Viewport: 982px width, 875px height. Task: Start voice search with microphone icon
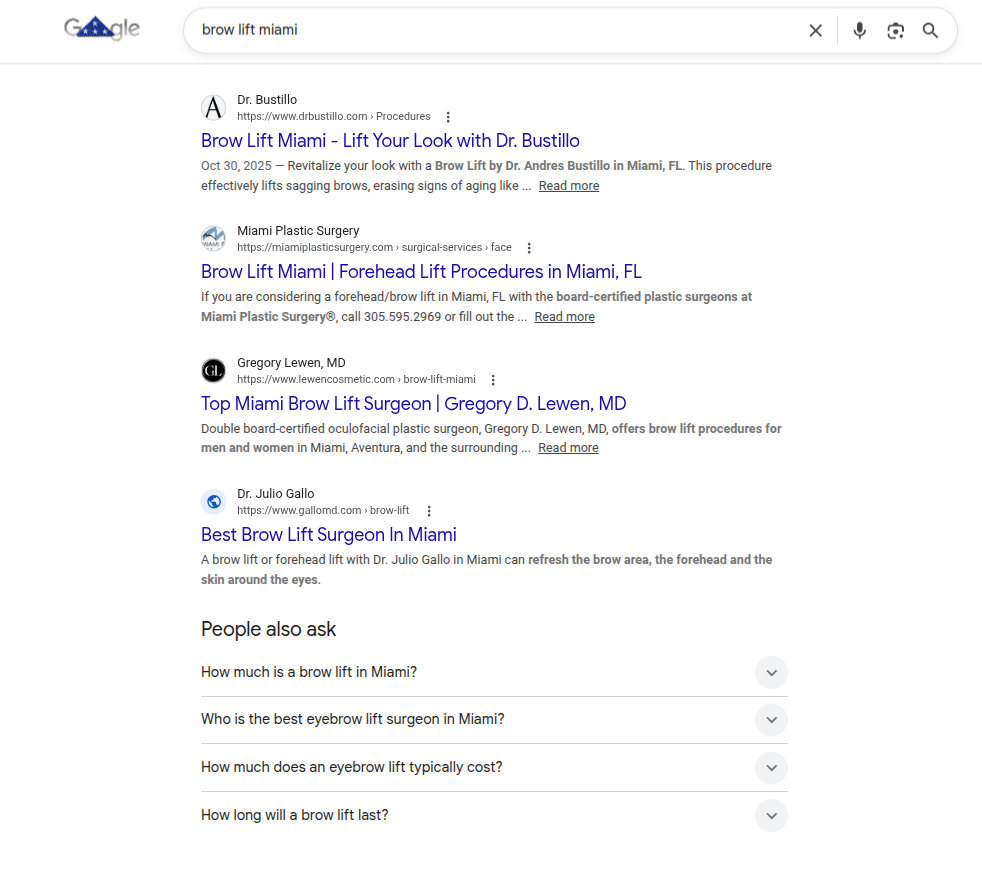860,31
